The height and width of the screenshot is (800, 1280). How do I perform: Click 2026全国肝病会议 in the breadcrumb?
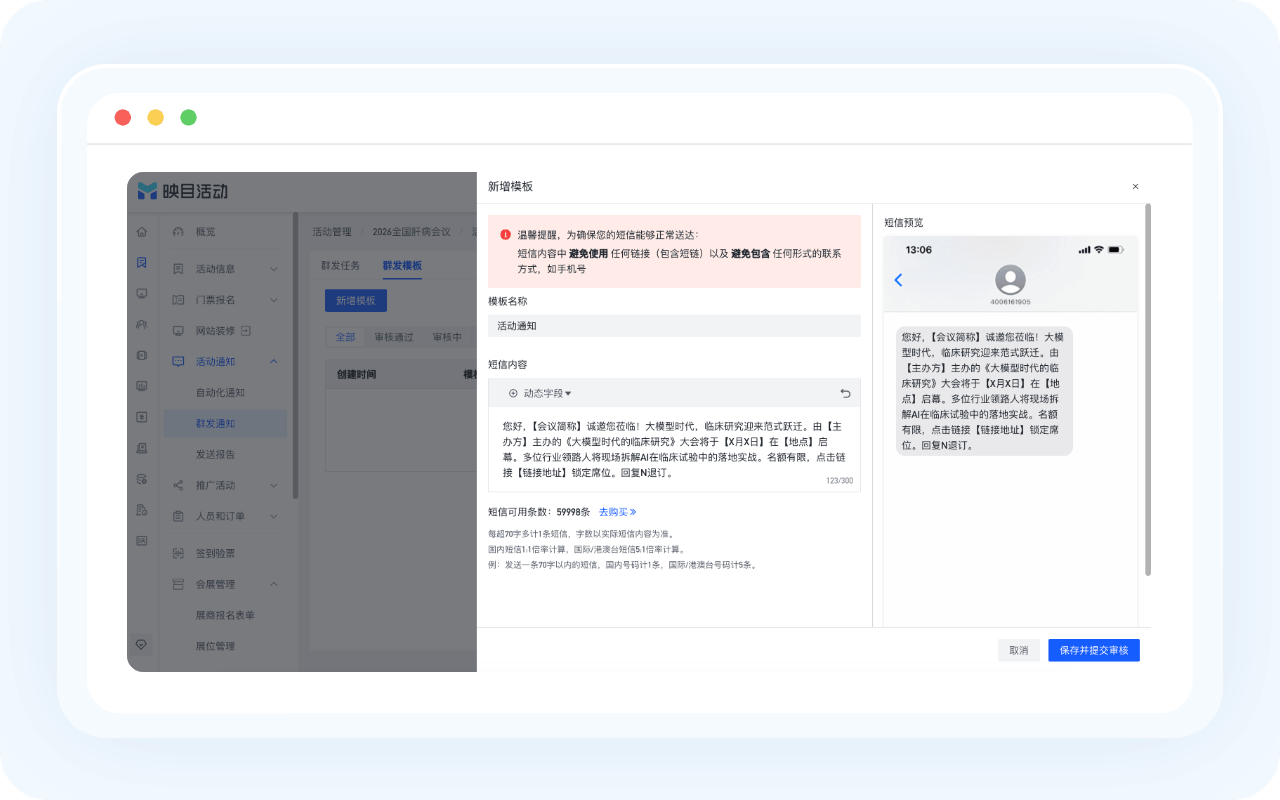tap(411, 232)
